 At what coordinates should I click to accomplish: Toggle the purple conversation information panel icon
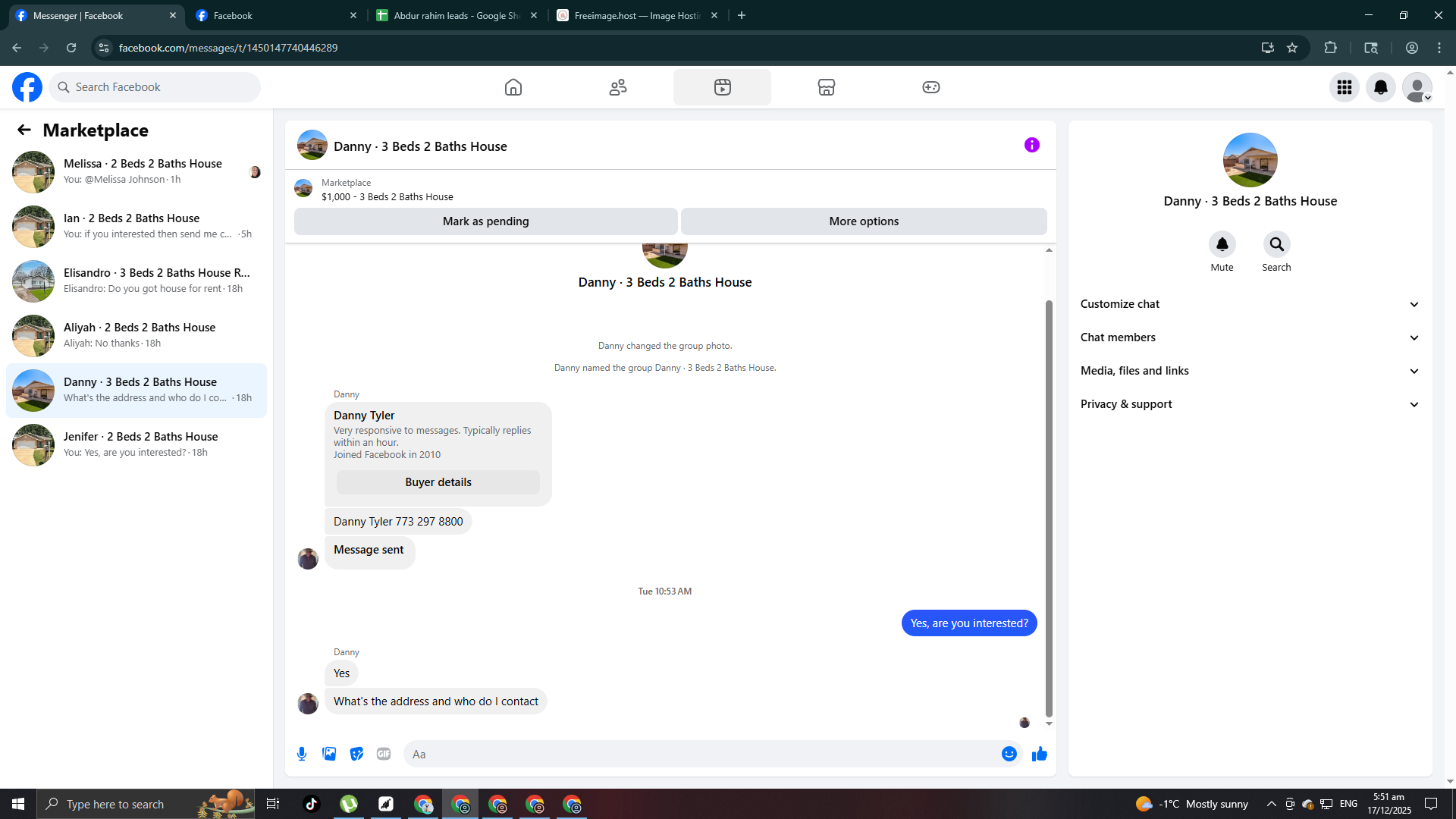pyautogui.click(x=1031, y=145)
